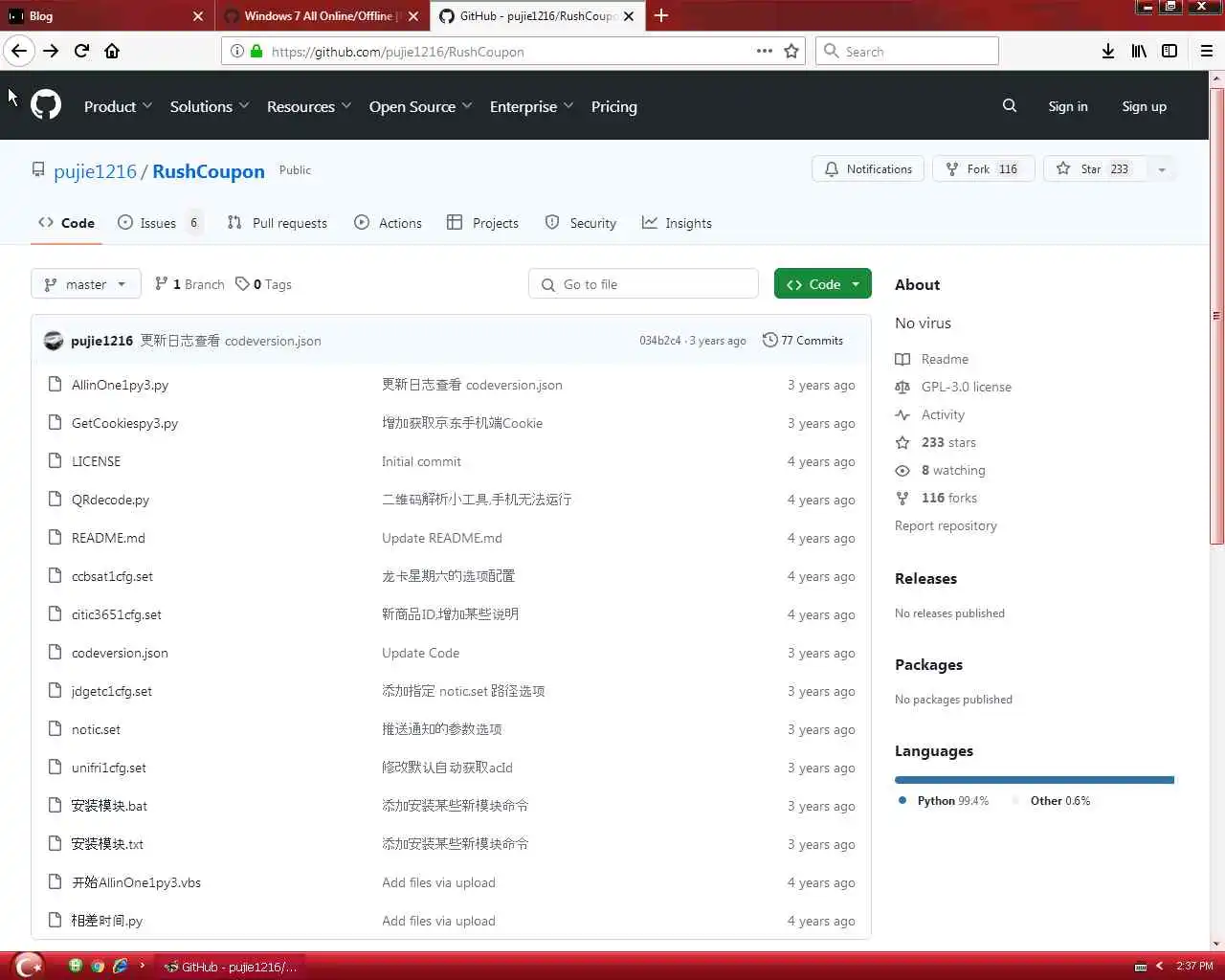Expand the taskbar overflow chevron
This screenshot has width=1225, height=980.
[142, 966]
